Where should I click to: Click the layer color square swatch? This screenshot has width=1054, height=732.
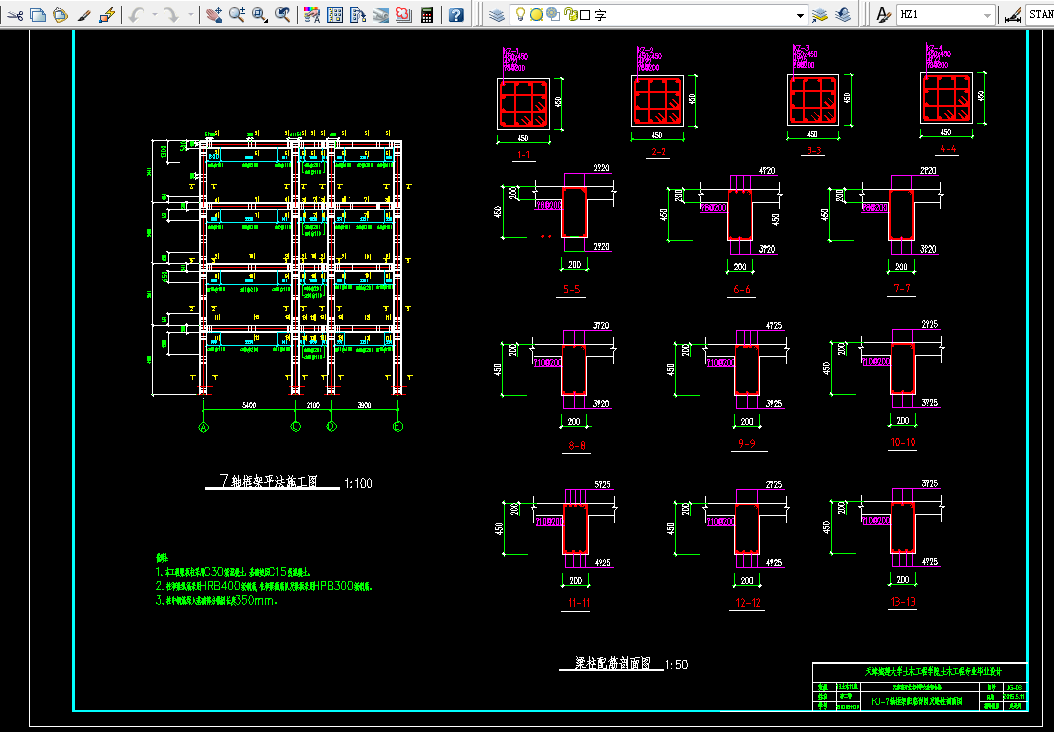click(x=585, y=15)
